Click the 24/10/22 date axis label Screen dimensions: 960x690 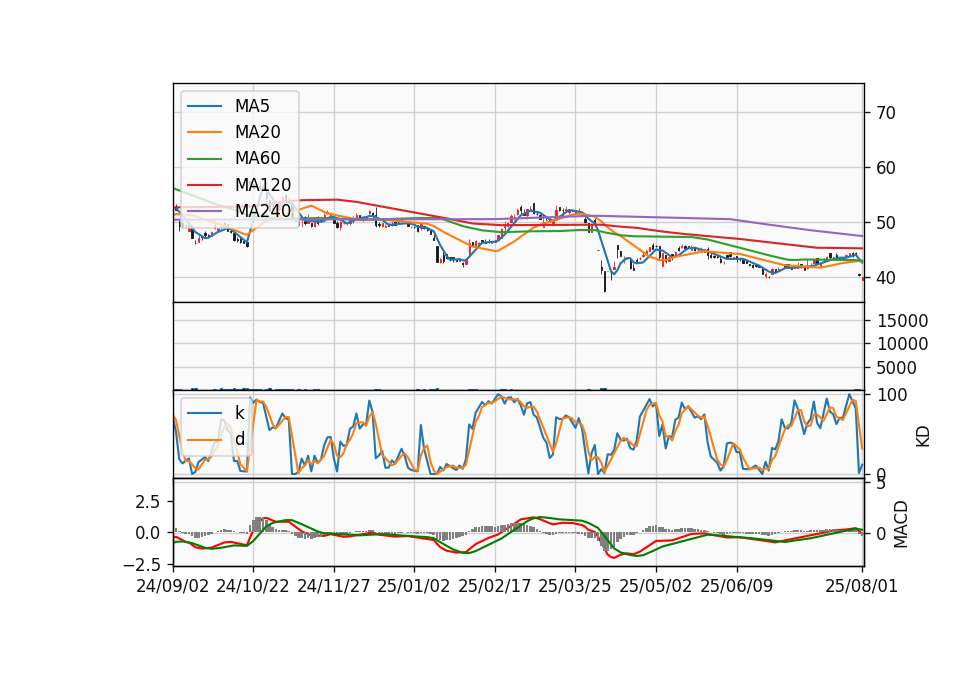pyautogui.click(x=253, y=586)
